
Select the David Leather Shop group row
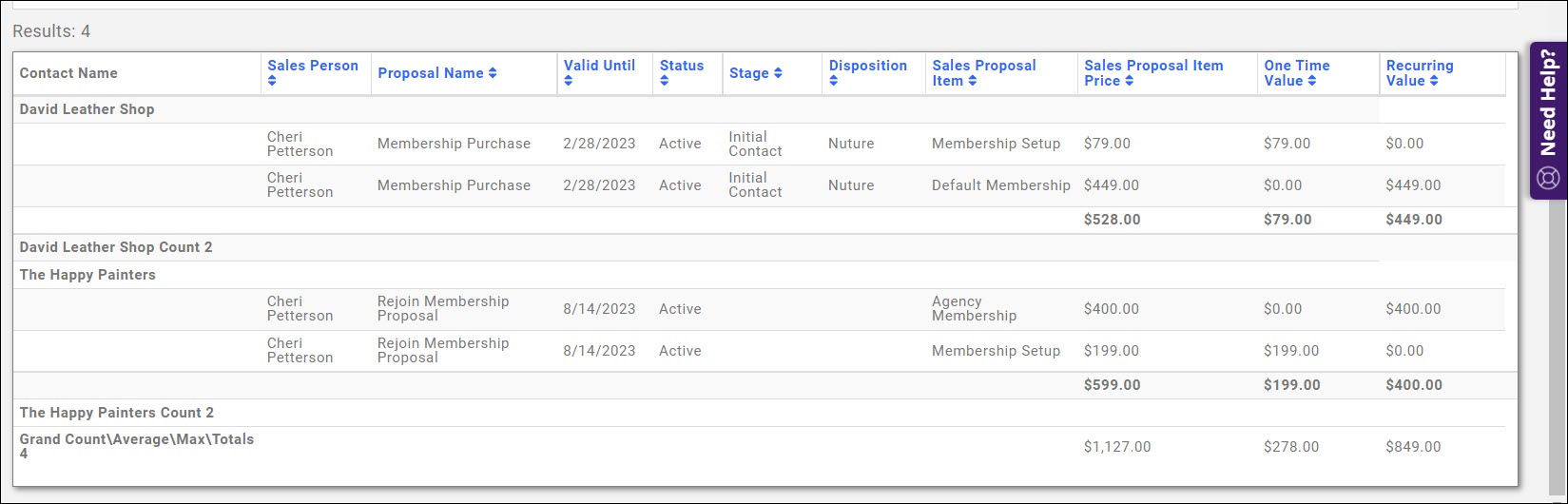(x=87, y=109)
